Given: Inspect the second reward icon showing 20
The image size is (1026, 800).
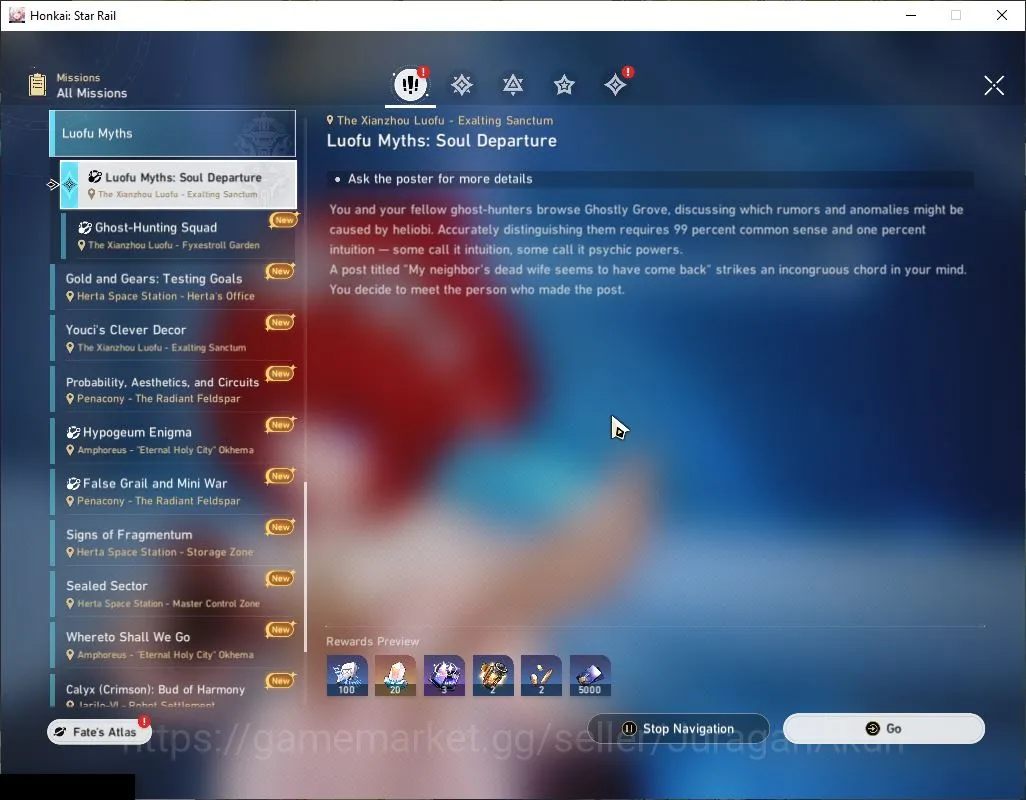Looking at the screenshot, I should 395,675.
